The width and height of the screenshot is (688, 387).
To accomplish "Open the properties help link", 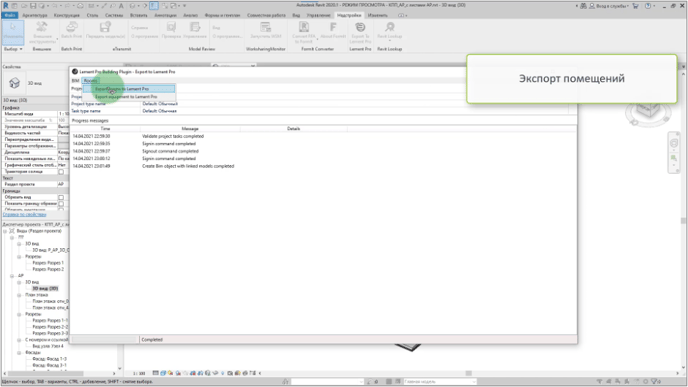I will (25, 215).
